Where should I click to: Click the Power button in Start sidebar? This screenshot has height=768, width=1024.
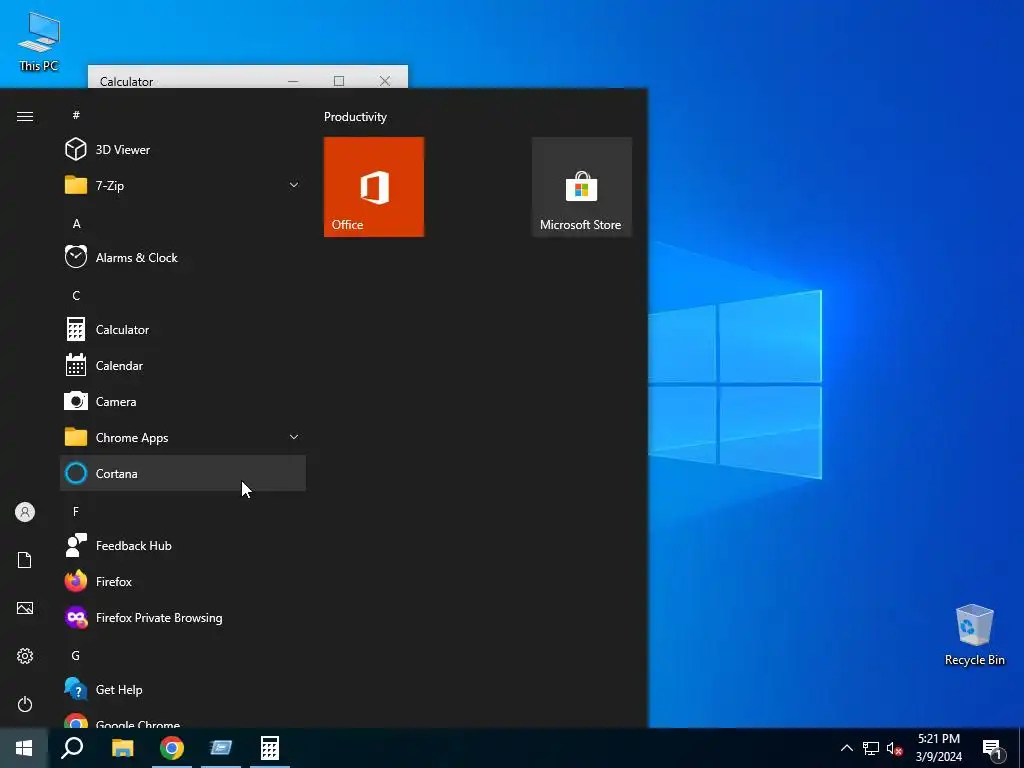25,704
